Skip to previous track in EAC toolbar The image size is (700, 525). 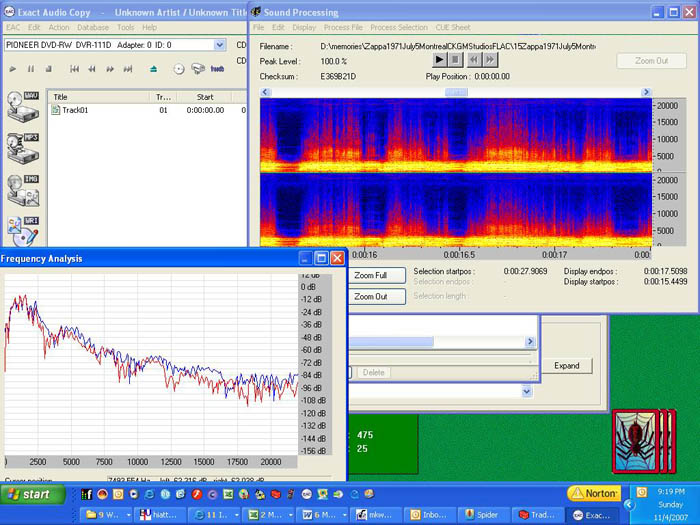[x=75, y=69]
